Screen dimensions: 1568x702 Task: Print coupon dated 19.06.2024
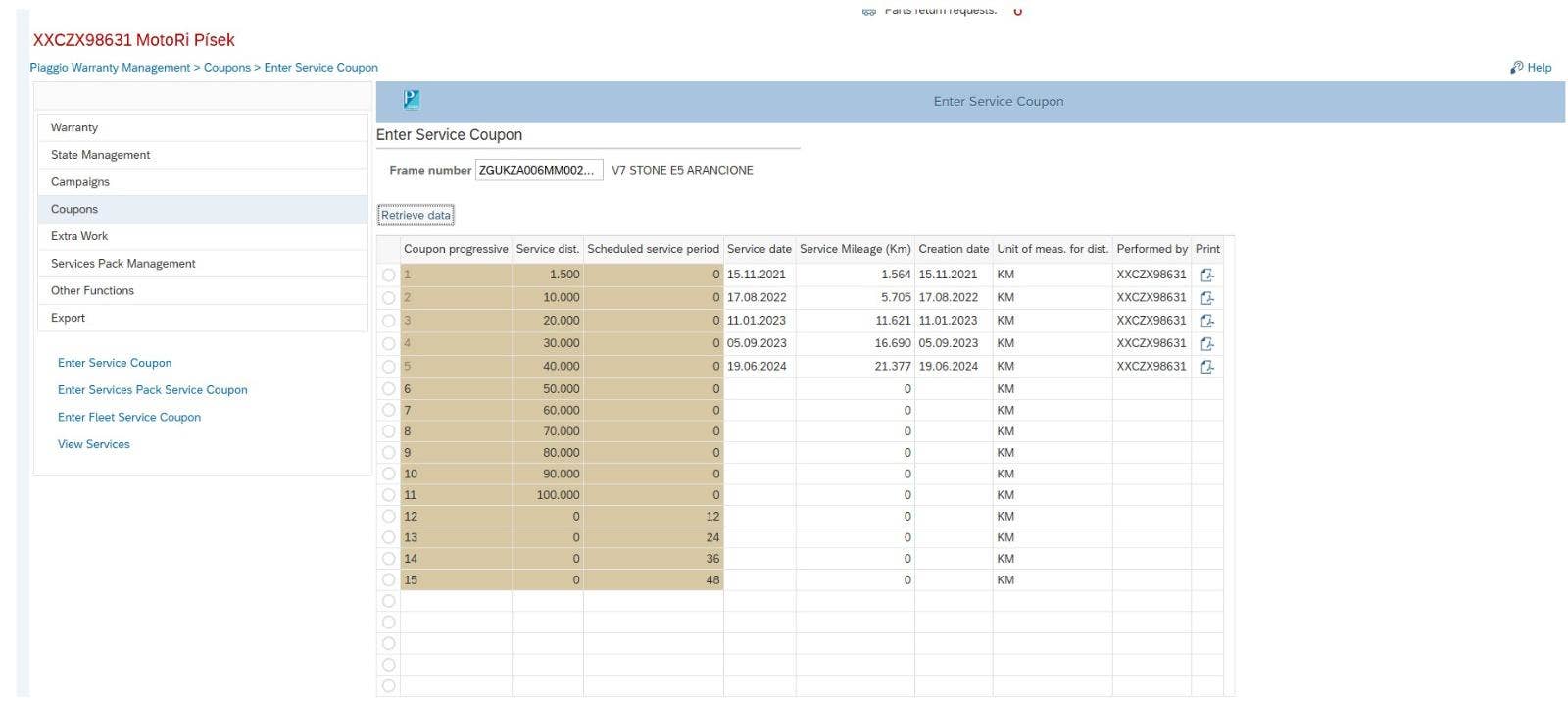[x=1207, y=367]
